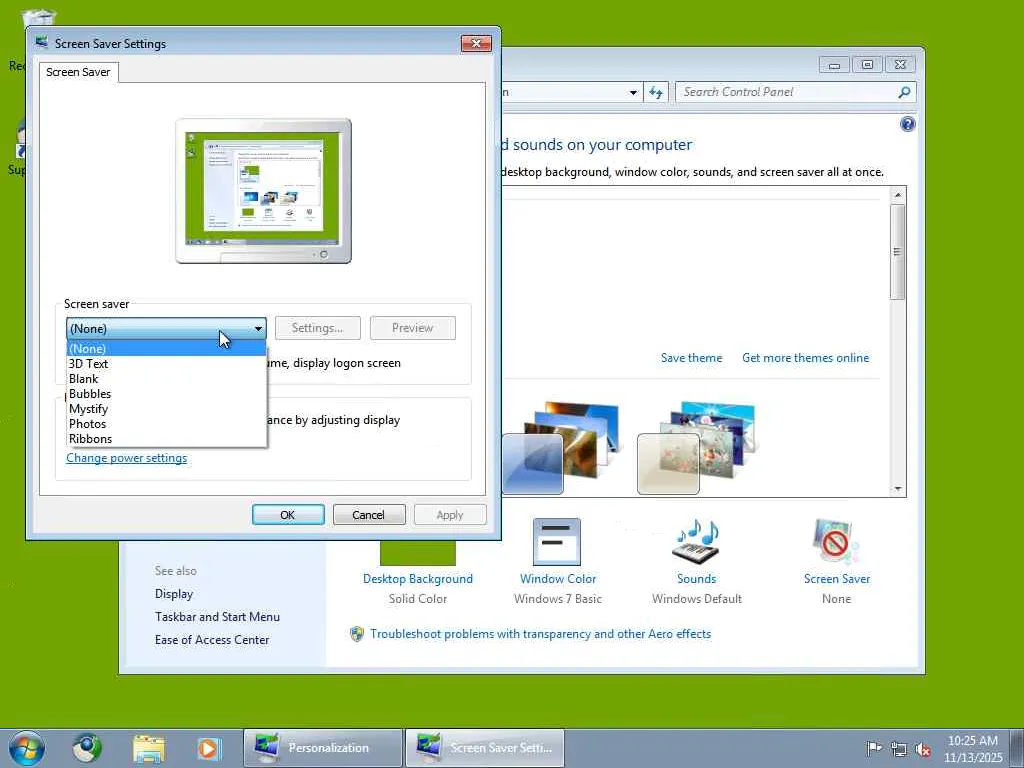Click the taskbar clock showing 10:25 AM
The height and width of the screenshot is (768, 1024).
(973, 748)
